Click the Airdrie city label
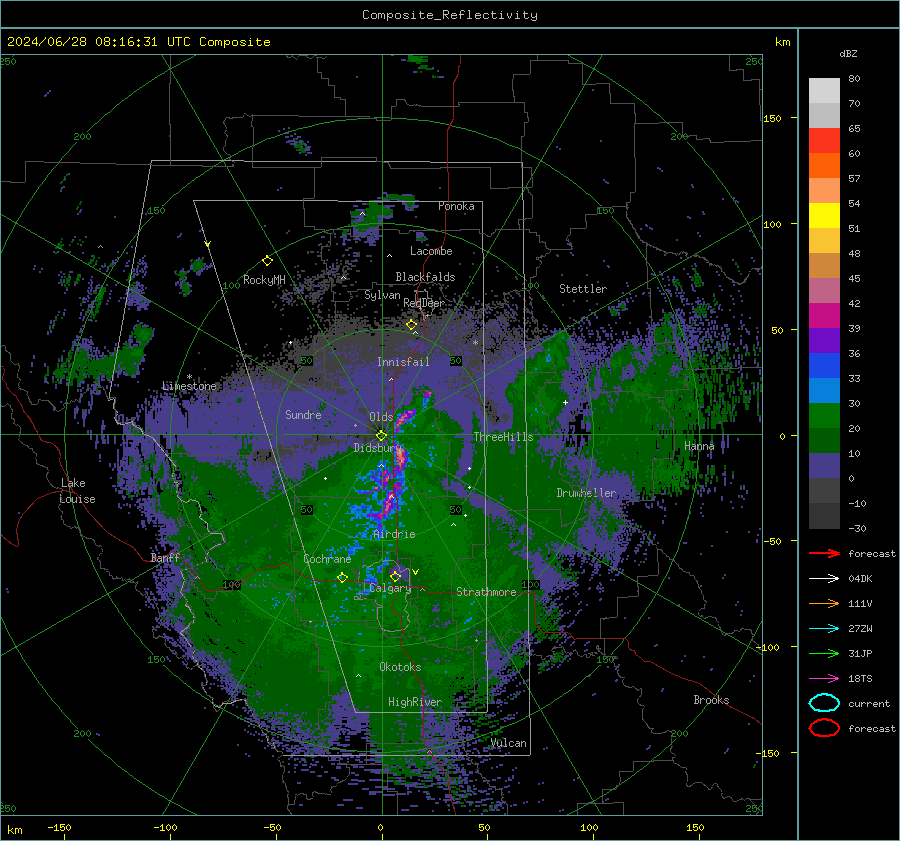Viewport: 900px width, 841px height. coord(394,534)
